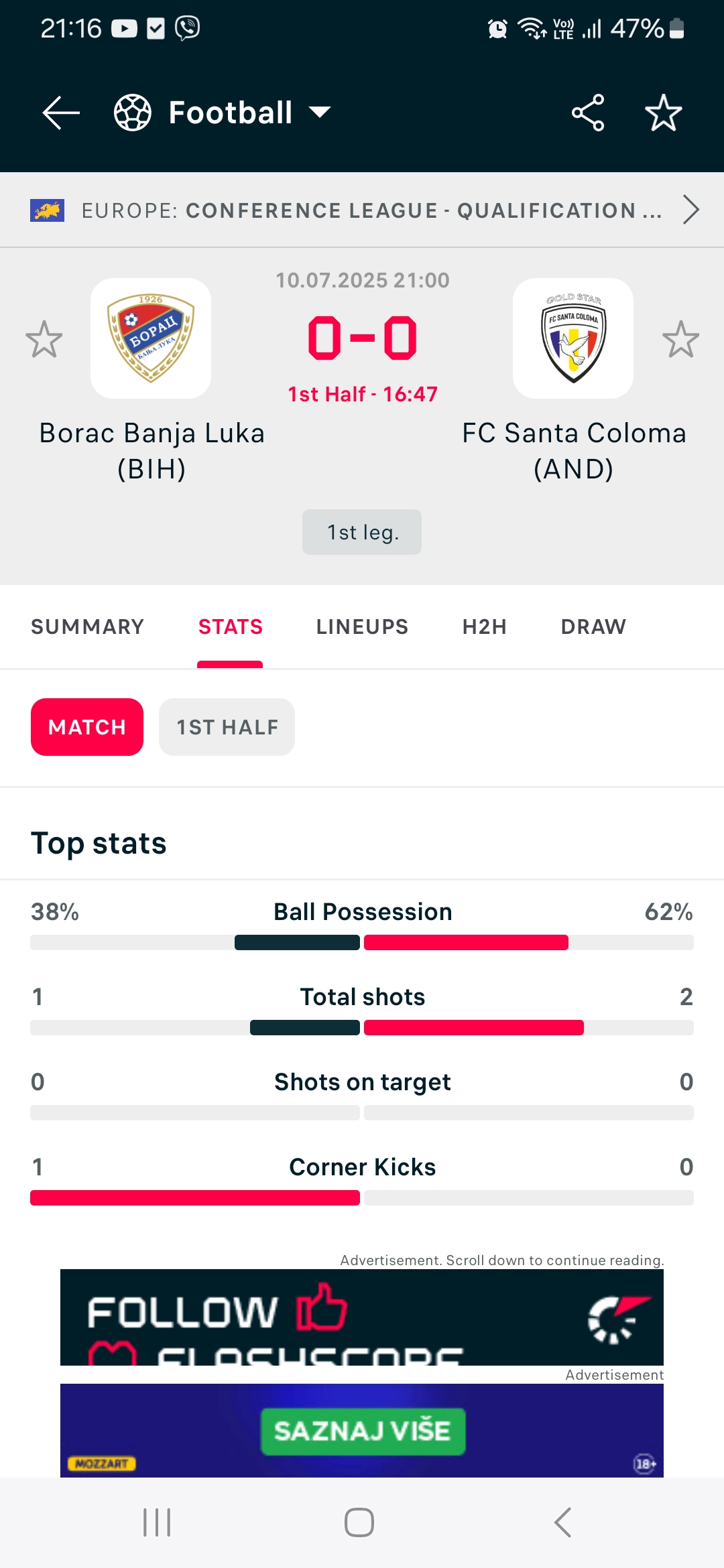Viewport: 724px width, 1568px height.
Task: Open Borac Banja Luka team crest
Action: (x=151, y=338)
